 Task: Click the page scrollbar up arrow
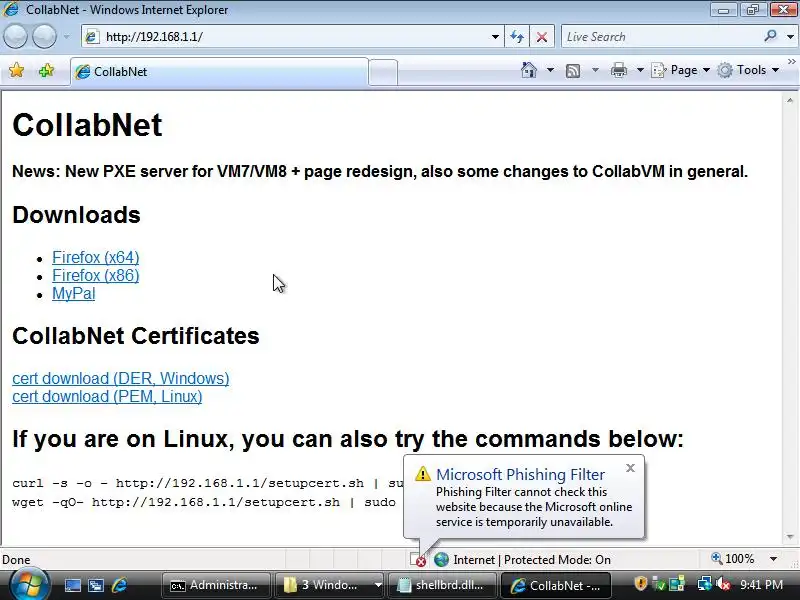tap(790, 100)
